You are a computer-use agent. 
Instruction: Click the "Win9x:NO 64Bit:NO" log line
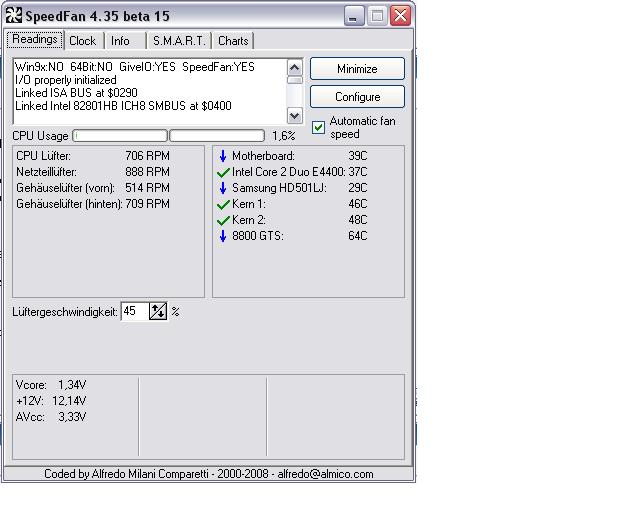point(135,67)
